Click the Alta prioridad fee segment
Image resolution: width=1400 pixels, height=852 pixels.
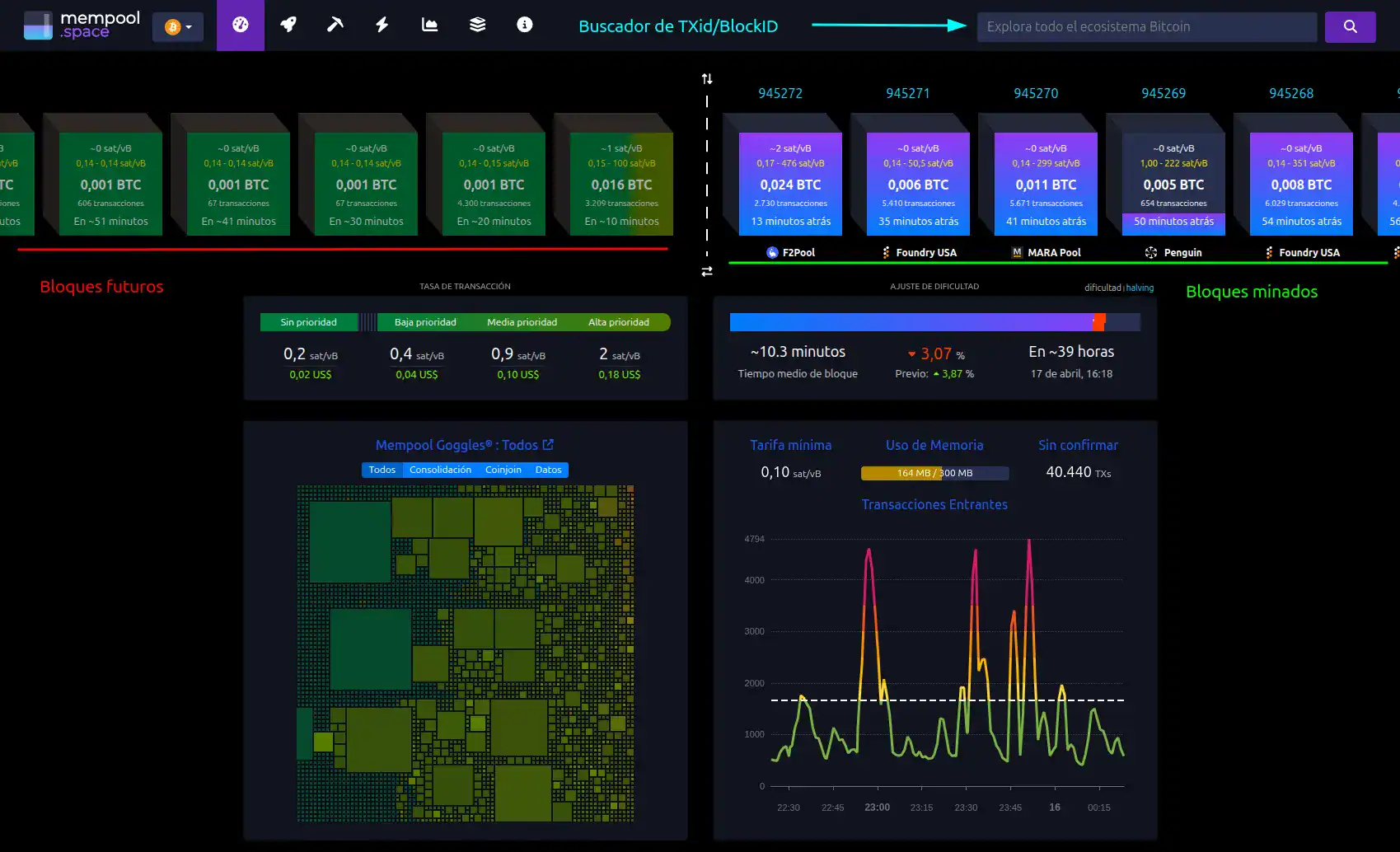619,322
